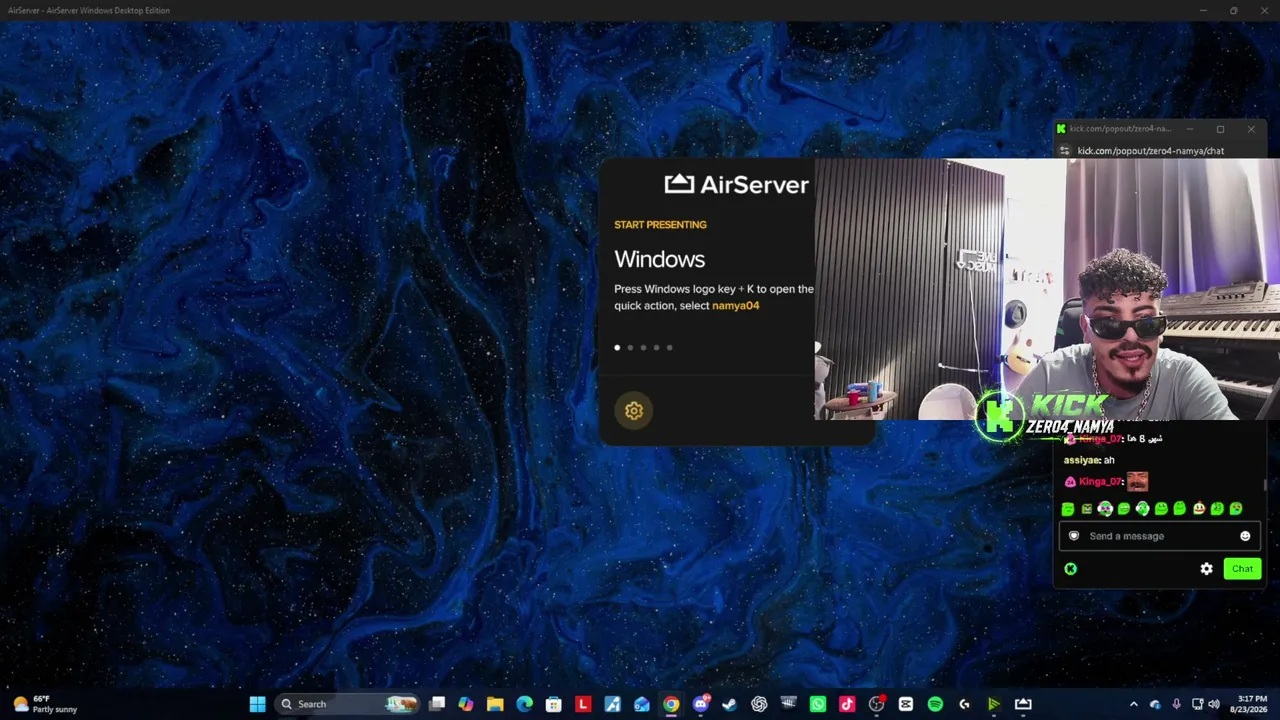Click the red L app taskbar icon
Screen dimensions: 1280x720
pos(583,704)
